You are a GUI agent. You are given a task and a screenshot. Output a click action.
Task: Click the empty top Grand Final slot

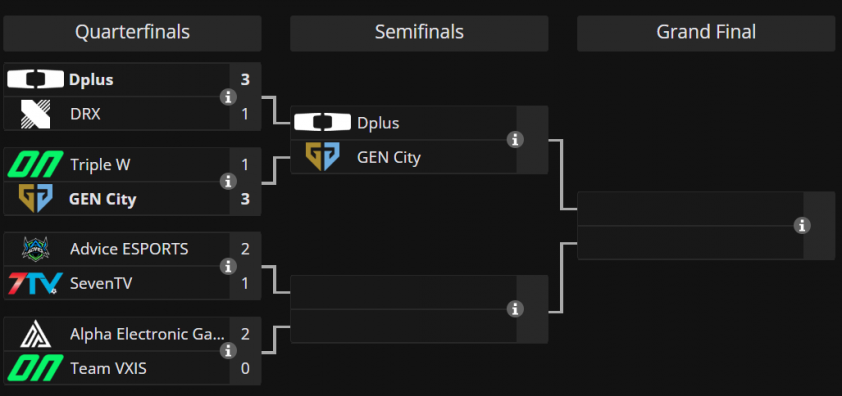click(690, 208)
